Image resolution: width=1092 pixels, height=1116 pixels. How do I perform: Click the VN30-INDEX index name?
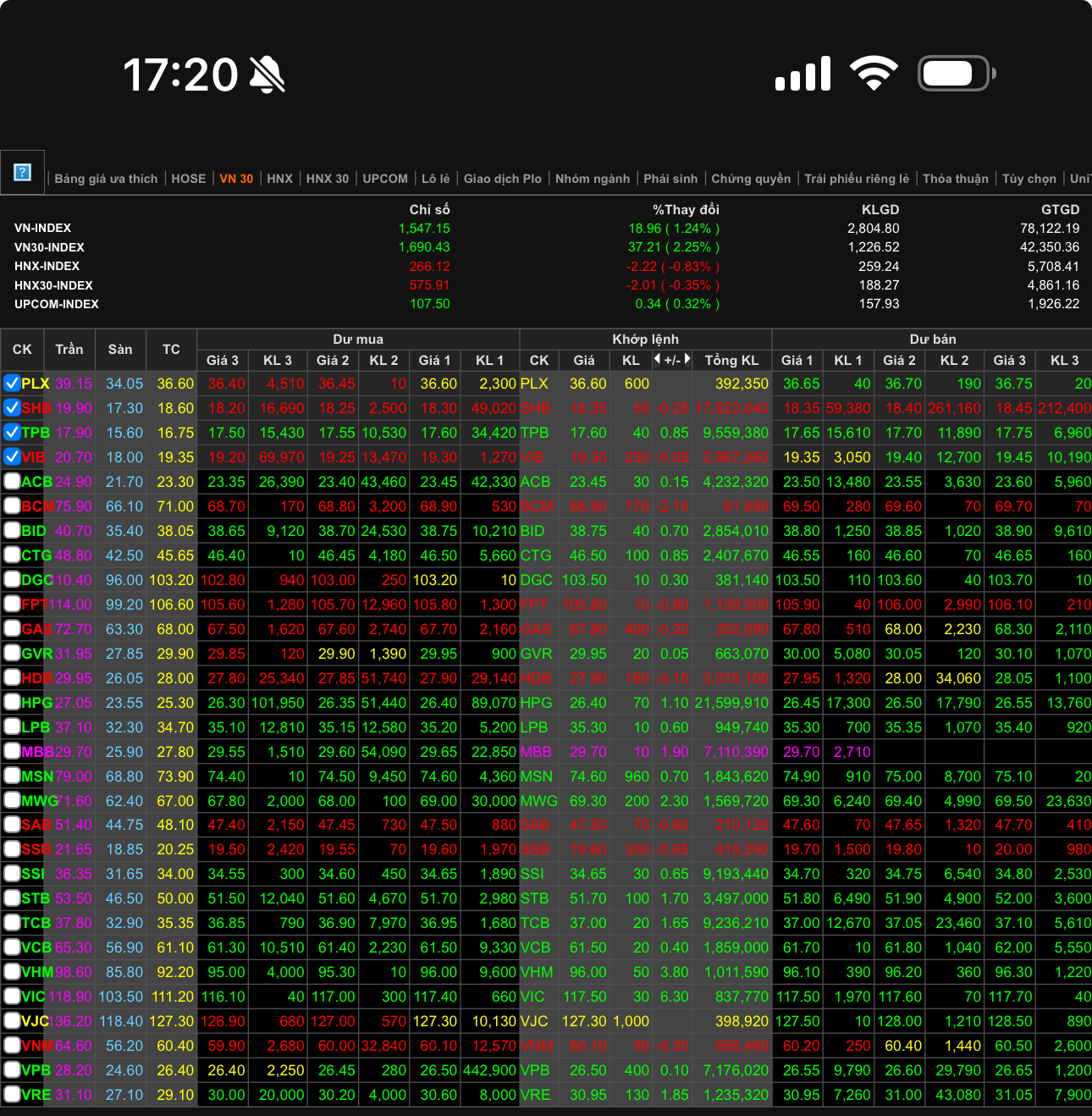point(49,247)
